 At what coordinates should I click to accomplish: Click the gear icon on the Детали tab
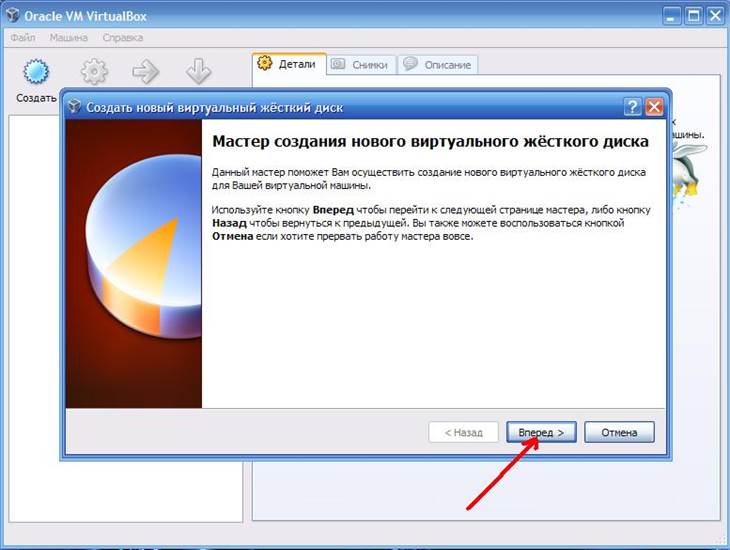(x=264, y=63)
